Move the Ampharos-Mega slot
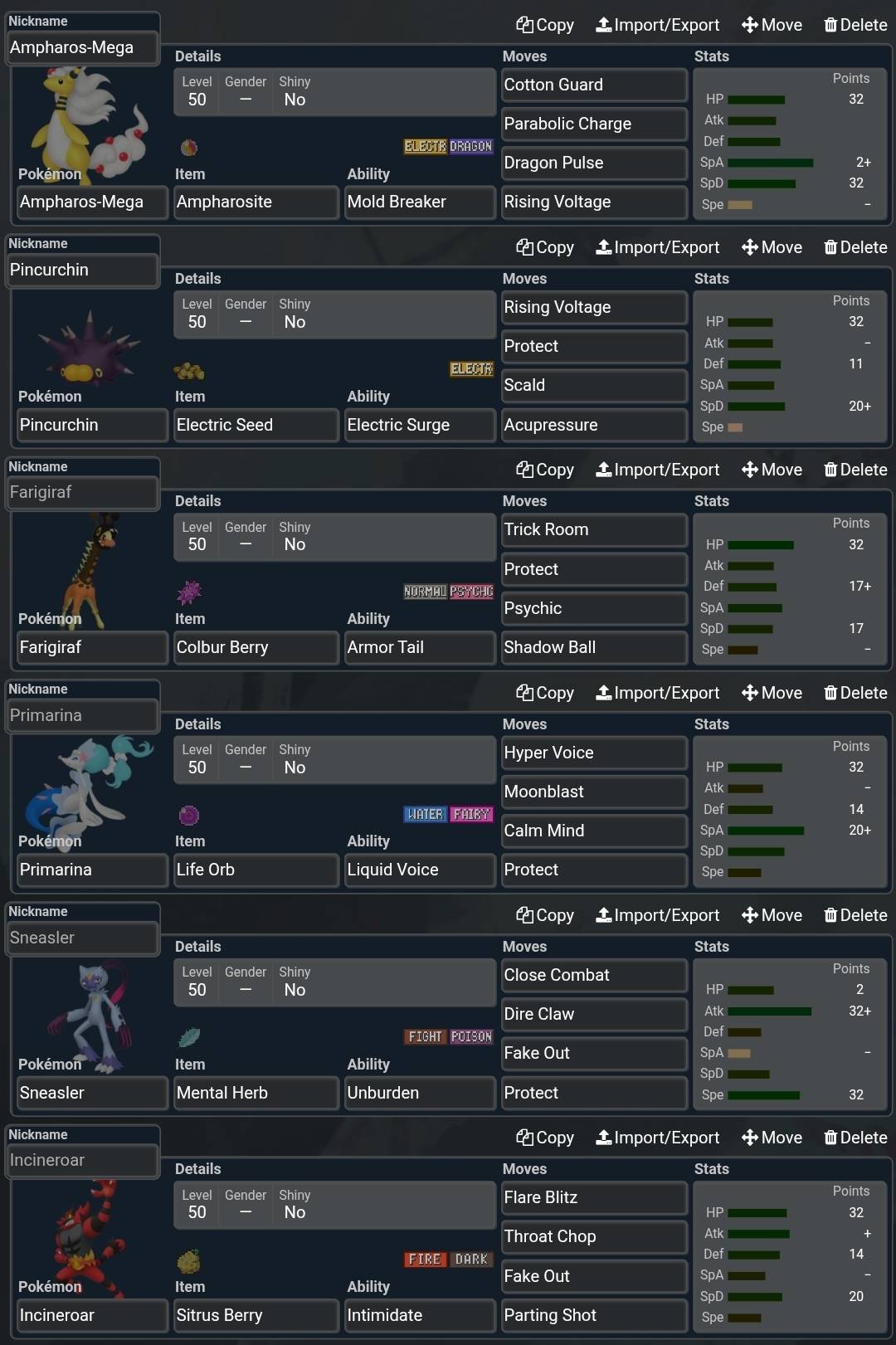This screenshot has height=1345, width=896. pos(772,25)
